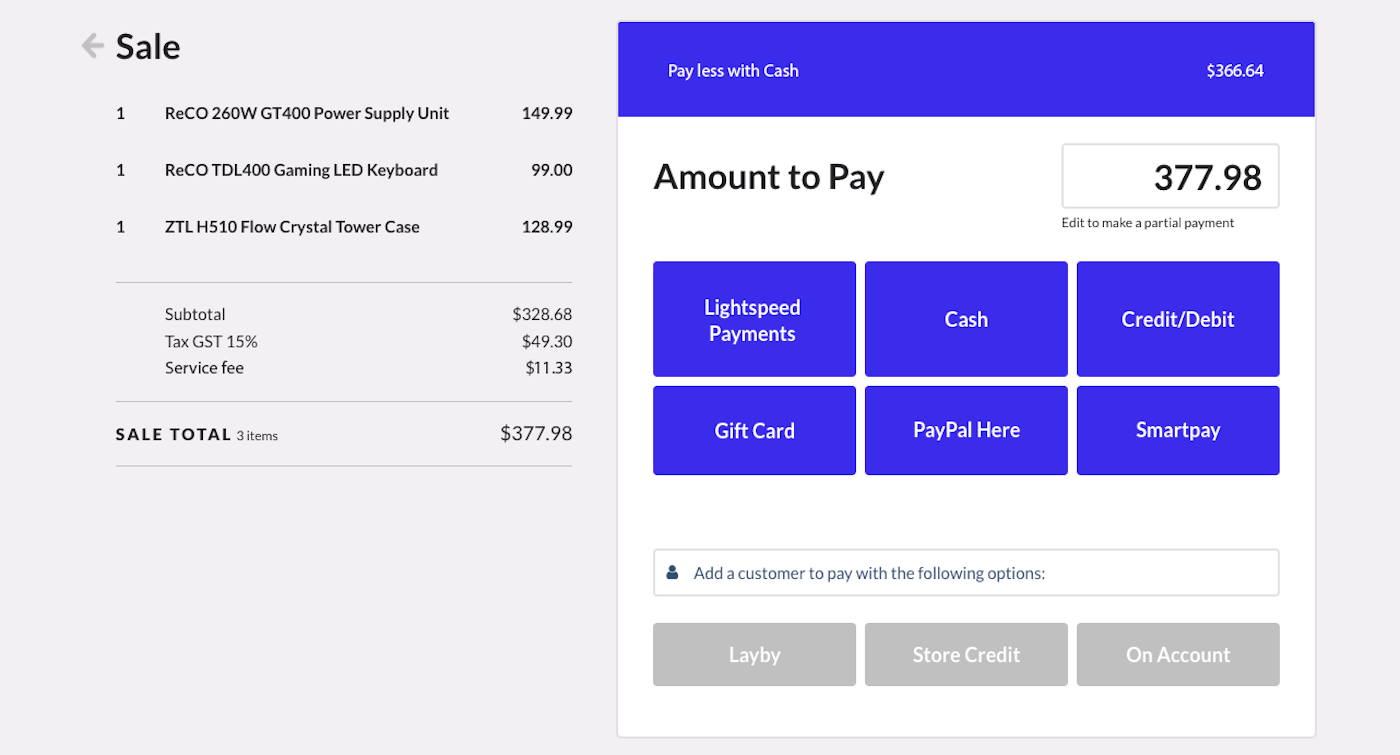The width and height of the screenshot is (1400, 755).
Task: Select the ZTL H510 Tower Case item
Action: [x=292, y=227]
